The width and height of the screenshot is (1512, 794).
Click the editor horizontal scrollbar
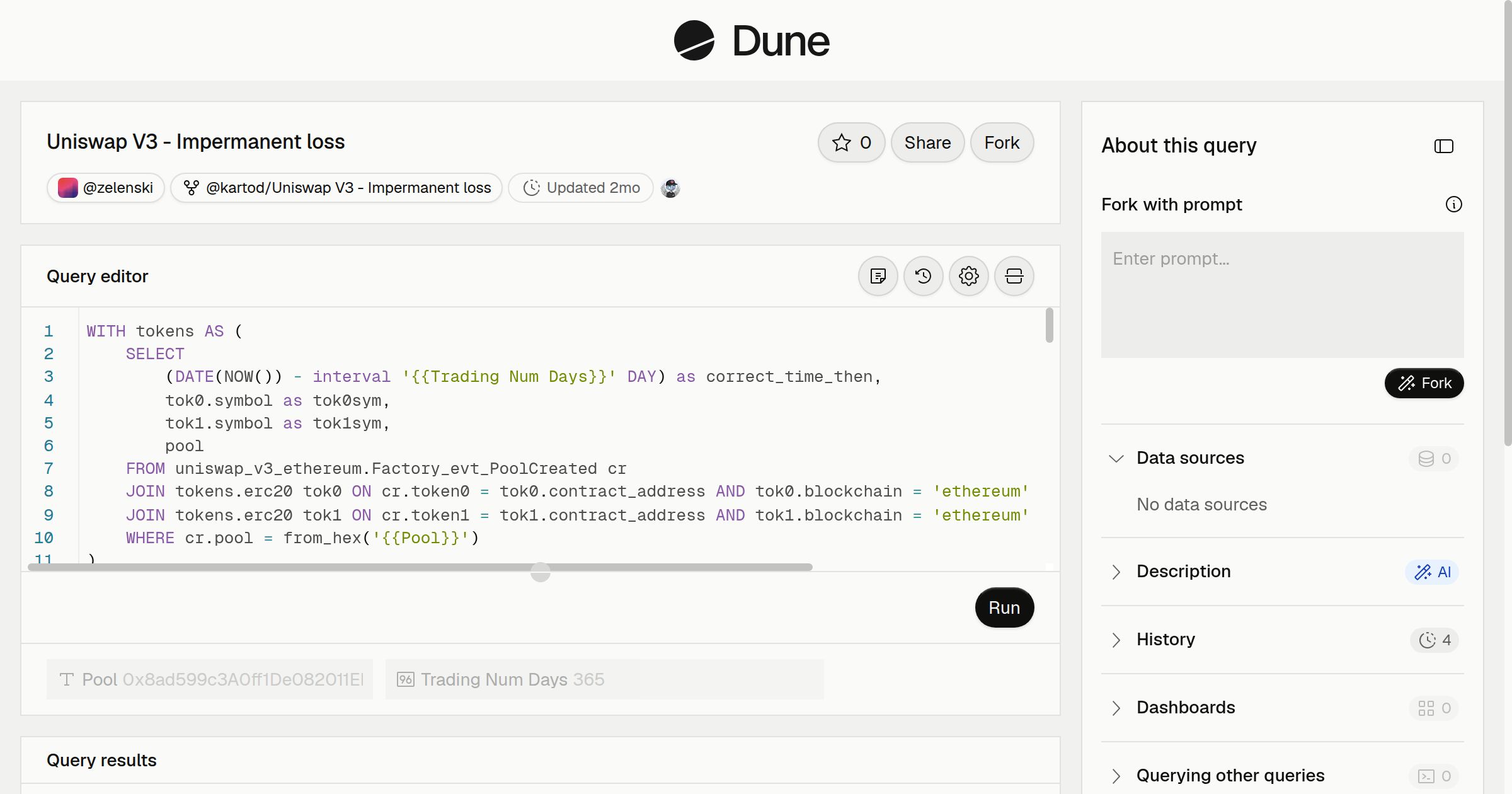tap(420, 567)
